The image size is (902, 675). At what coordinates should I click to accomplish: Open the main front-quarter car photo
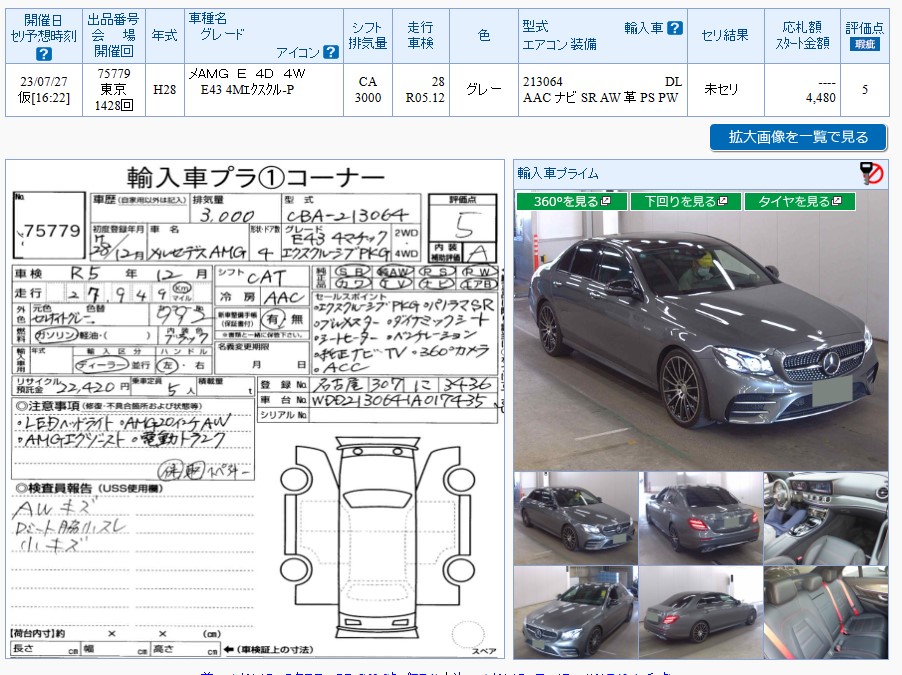[701, 340]
